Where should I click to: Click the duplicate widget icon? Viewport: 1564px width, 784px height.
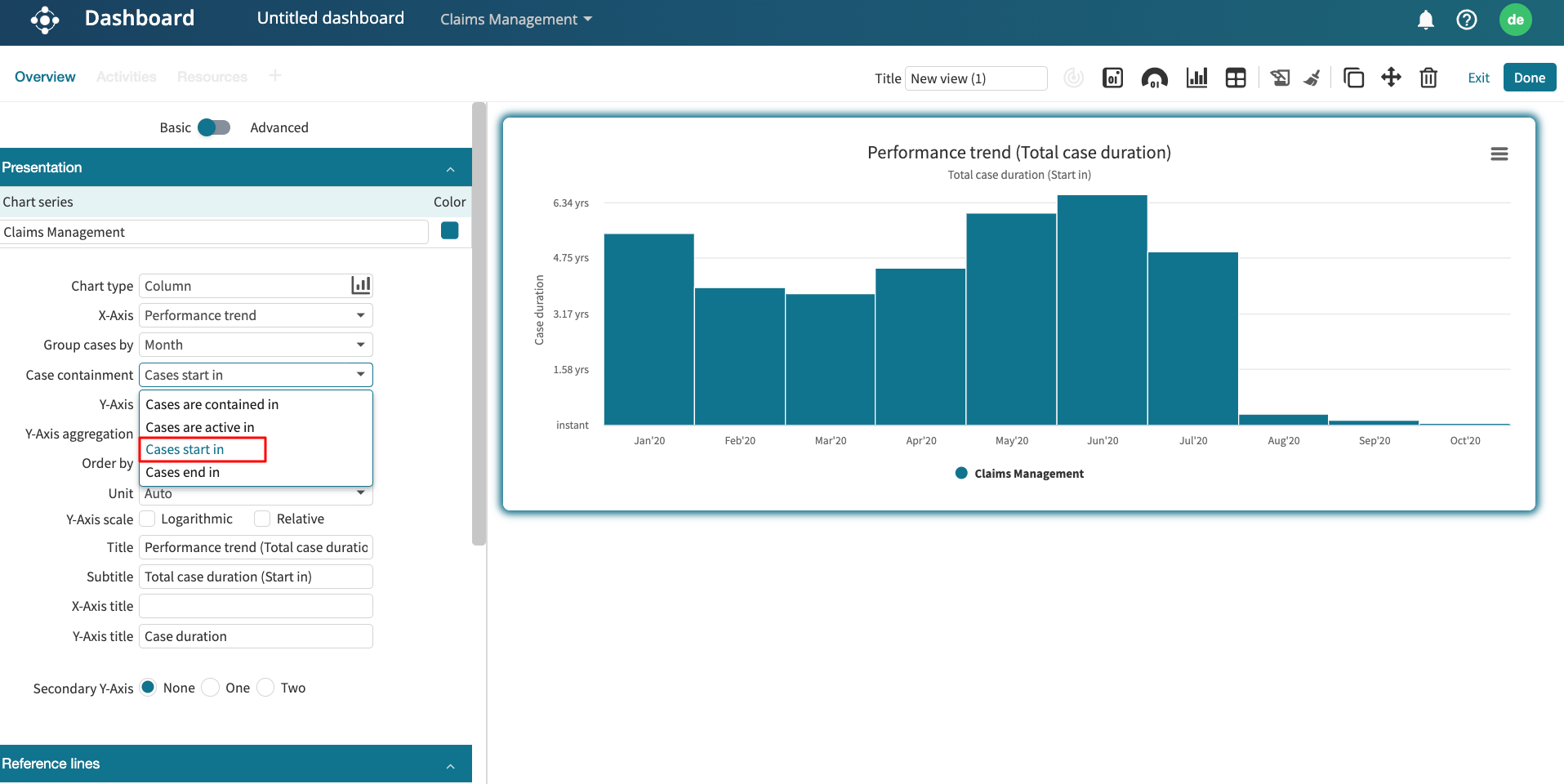point(1353,78)
